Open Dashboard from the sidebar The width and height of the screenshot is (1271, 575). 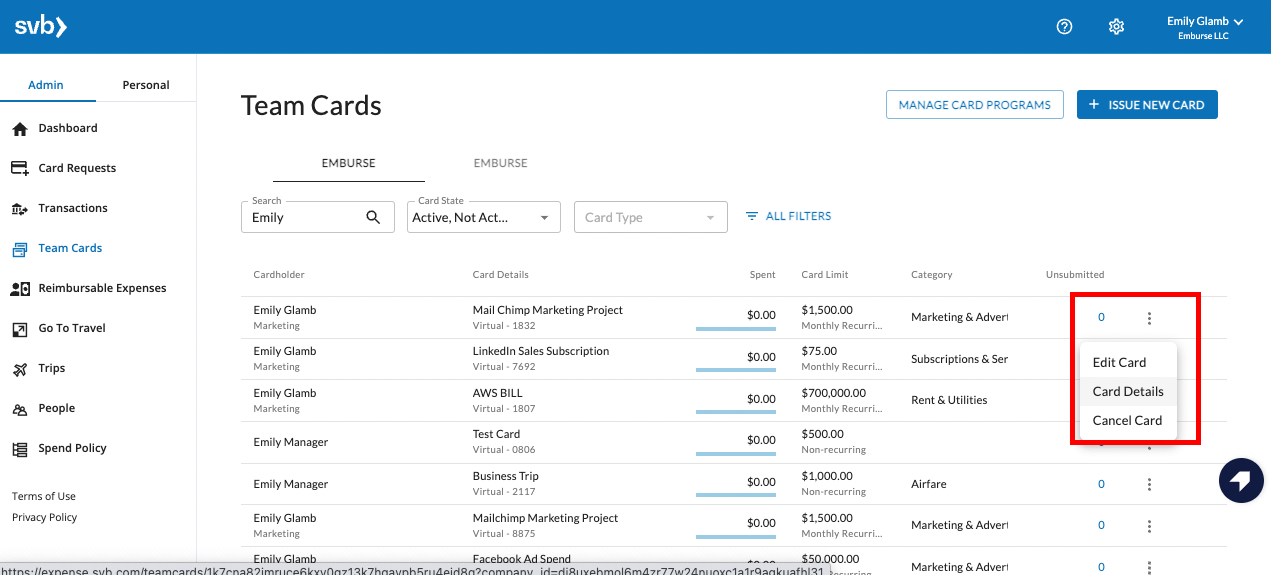tap(68, 128)
